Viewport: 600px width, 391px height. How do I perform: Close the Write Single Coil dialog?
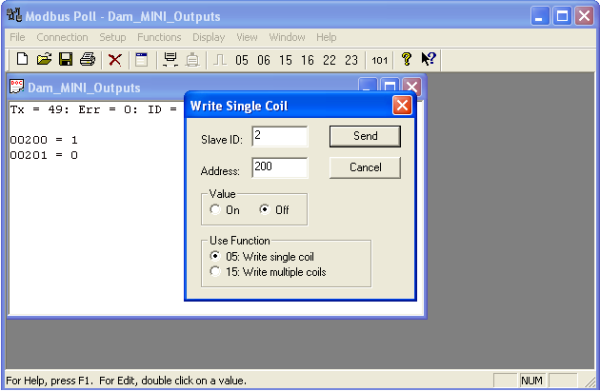[x=402, y=105]
